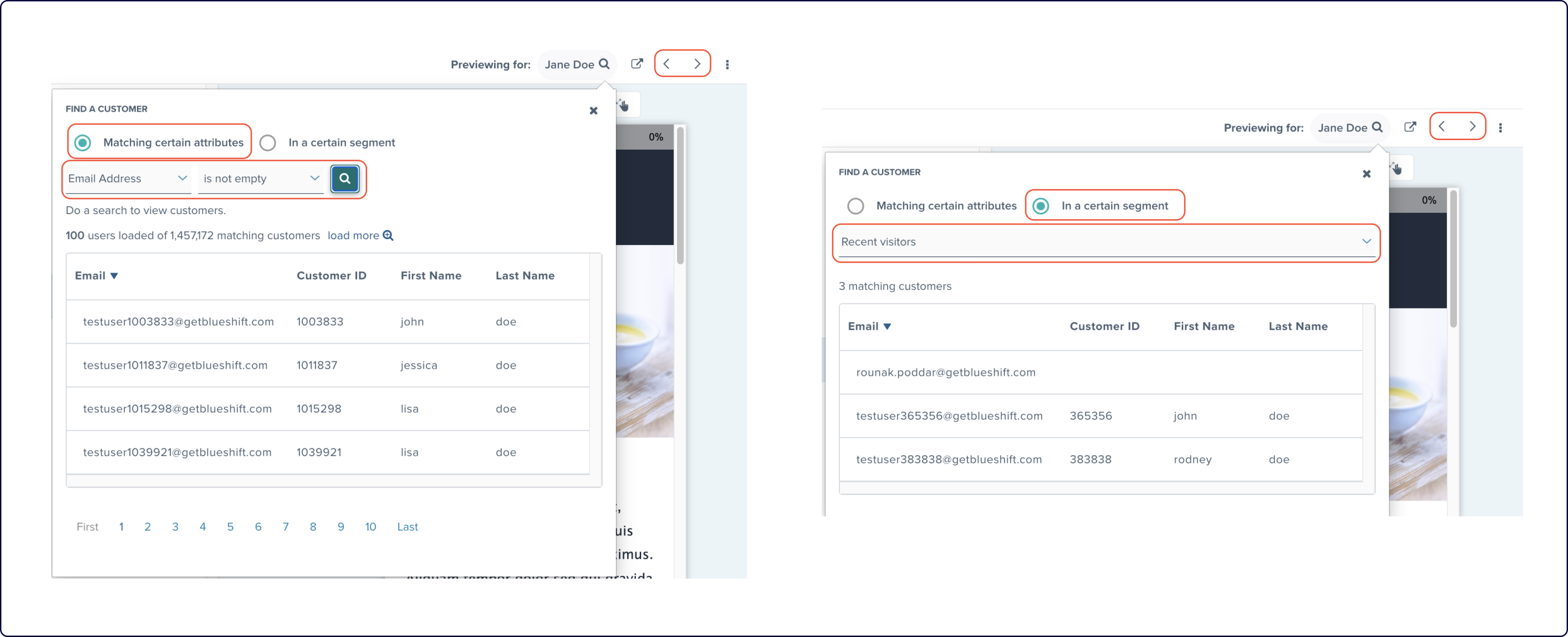
Task: Open the preview in a new window
Action: (x=637, y=63)
